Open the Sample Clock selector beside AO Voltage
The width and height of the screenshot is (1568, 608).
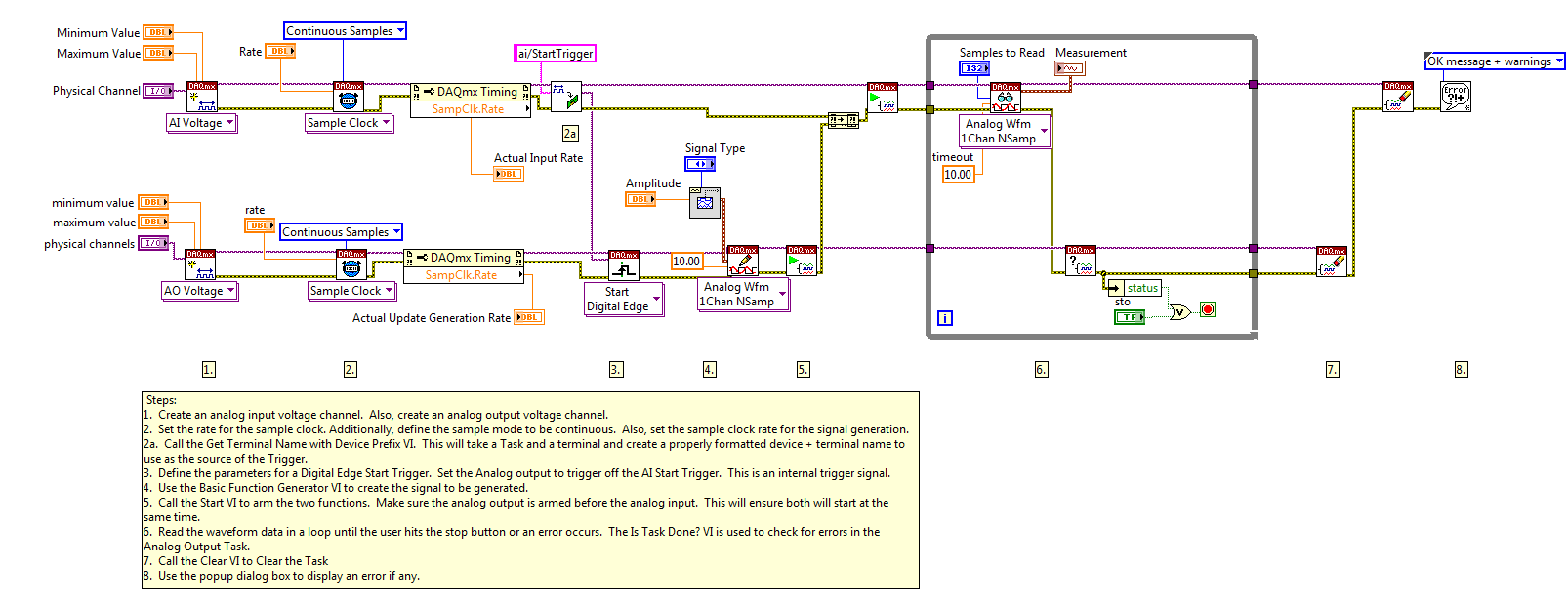(x=351, y=291)
